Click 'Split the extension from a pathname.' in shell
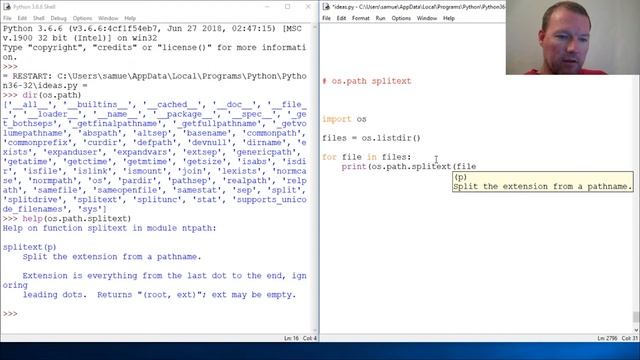The width and height of the screenshot is (640, 360). pos(112,257)
